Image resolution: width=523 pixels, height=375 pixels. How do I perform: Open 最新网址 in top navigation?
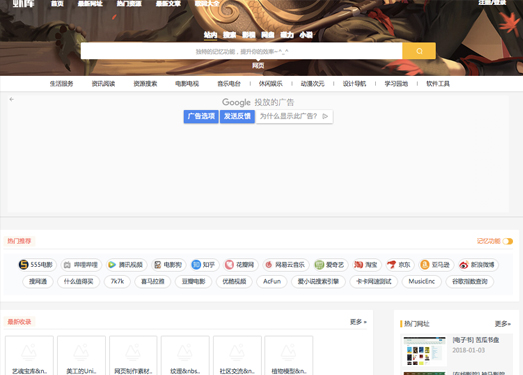click(90, 3)
